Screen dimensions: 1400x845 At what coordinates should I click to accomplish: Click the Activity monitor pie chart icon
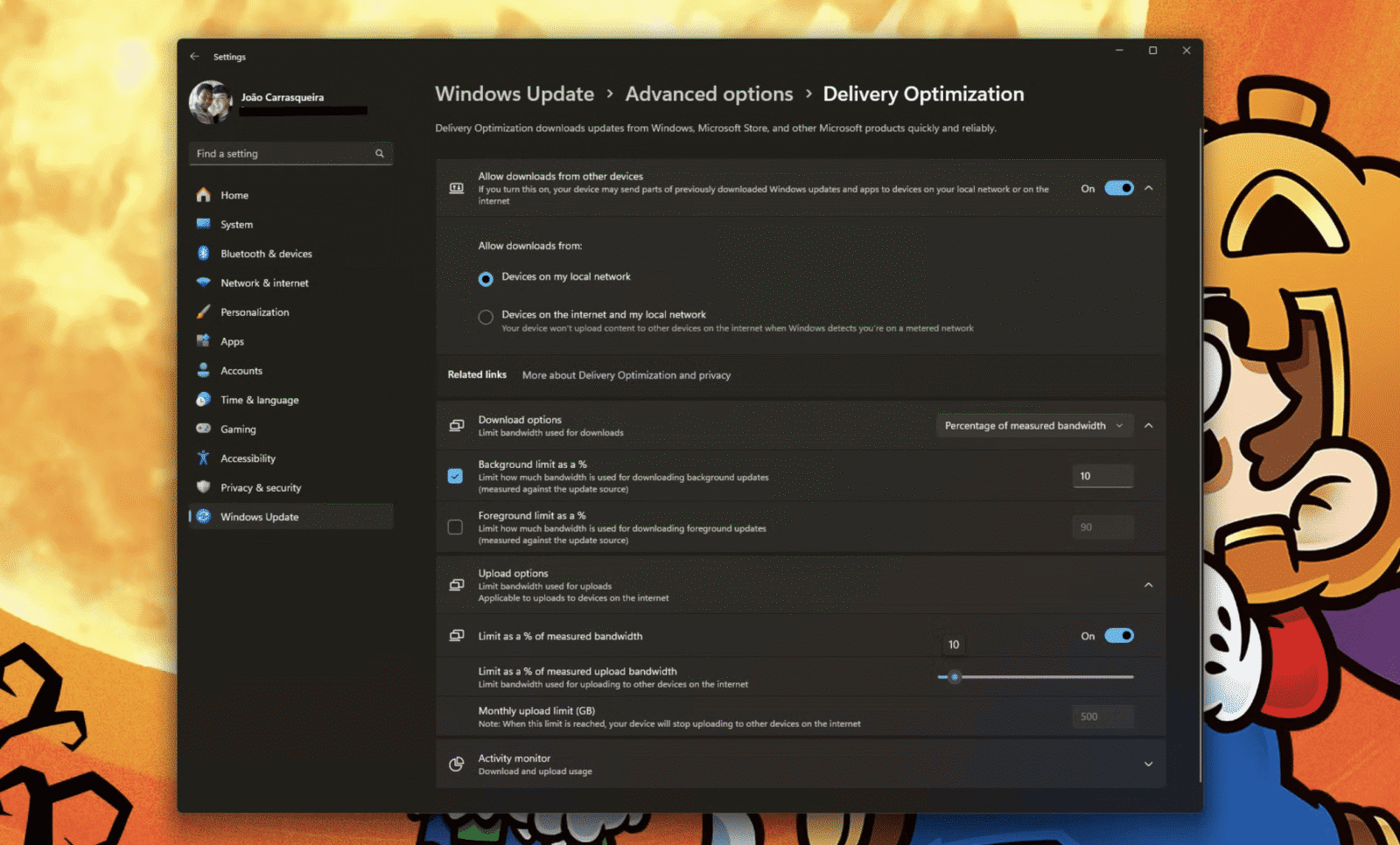click(x=457, y=765)
